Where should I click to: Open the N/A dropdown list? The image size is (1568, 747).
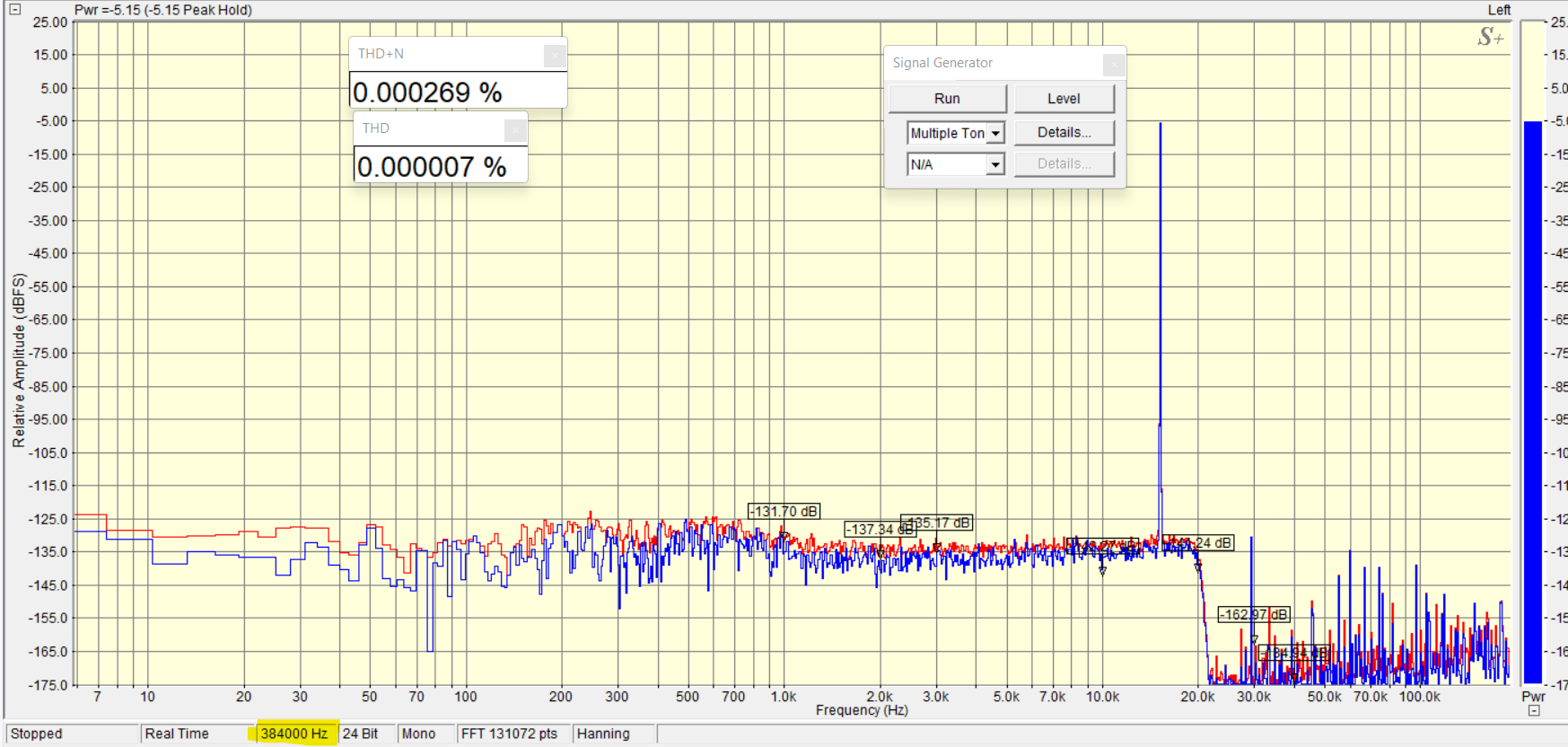click(994, 165)
